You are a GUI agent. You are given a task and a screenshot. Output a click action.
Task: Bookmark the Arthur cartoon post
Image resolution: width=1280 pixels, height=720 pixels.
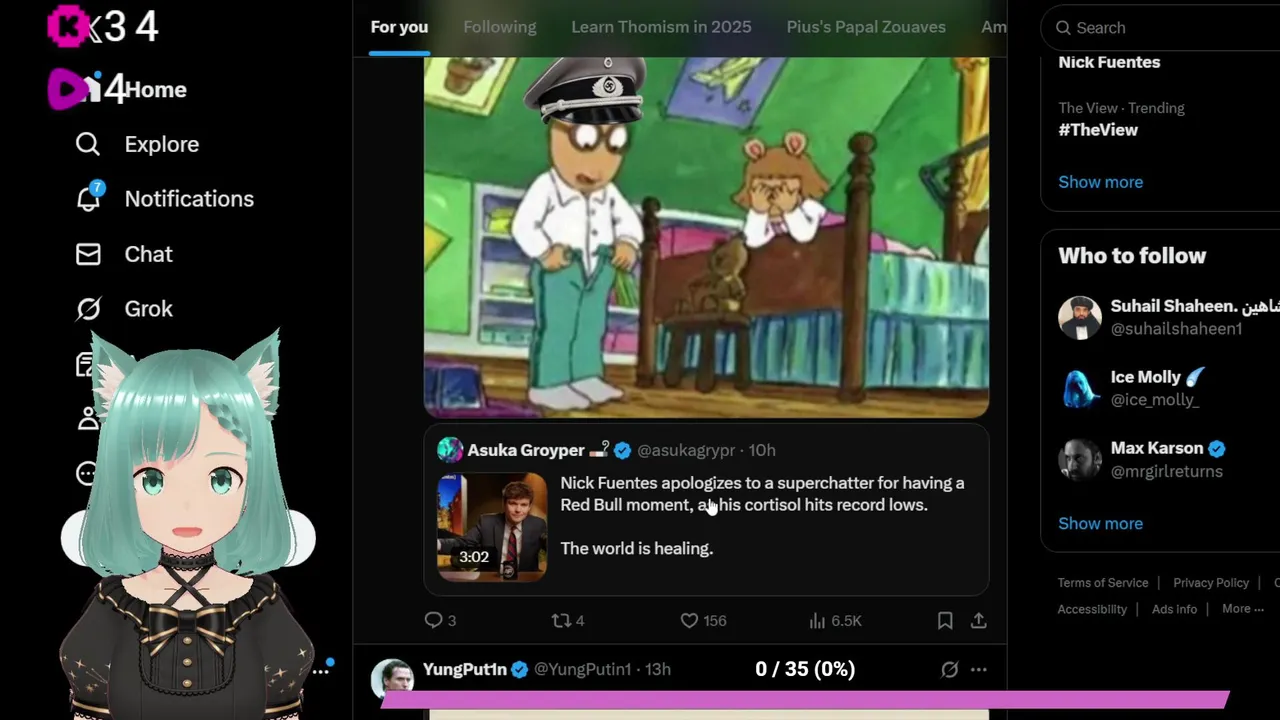(x=945, y=620)
